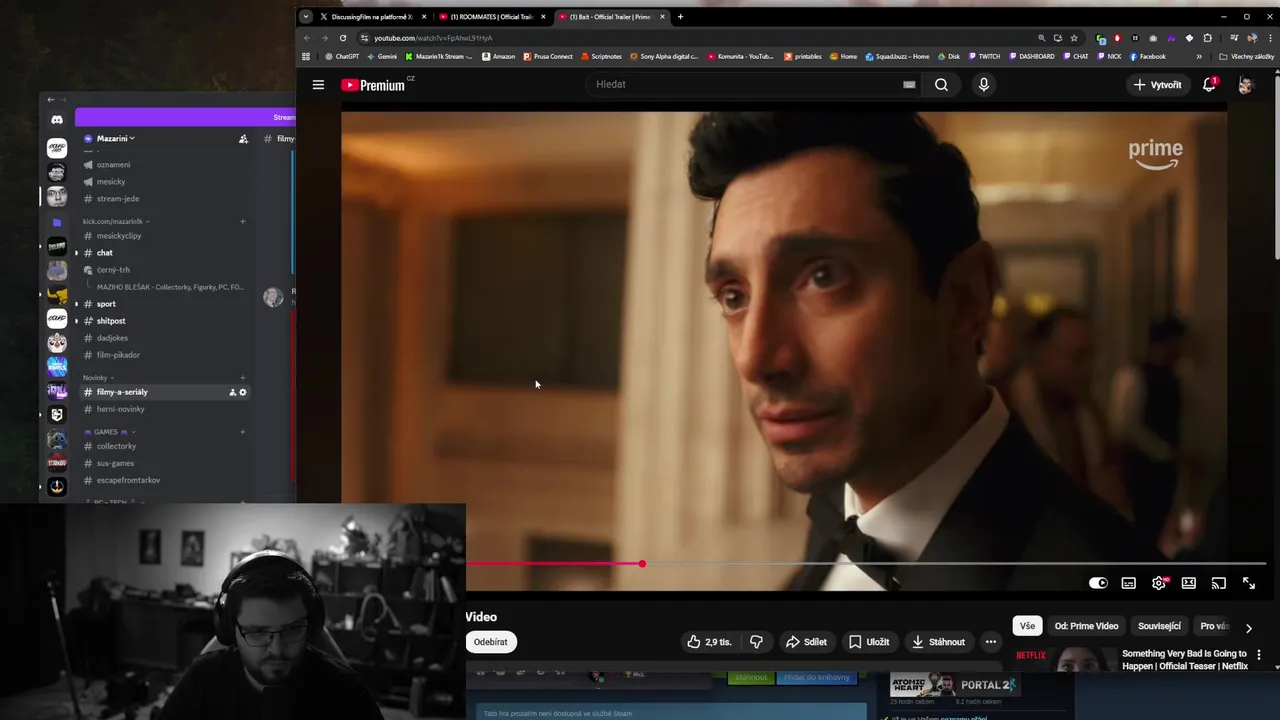1280x720 pixels.
Task: Open the browser tab search dropdown
Action: (x=306, y=17)
